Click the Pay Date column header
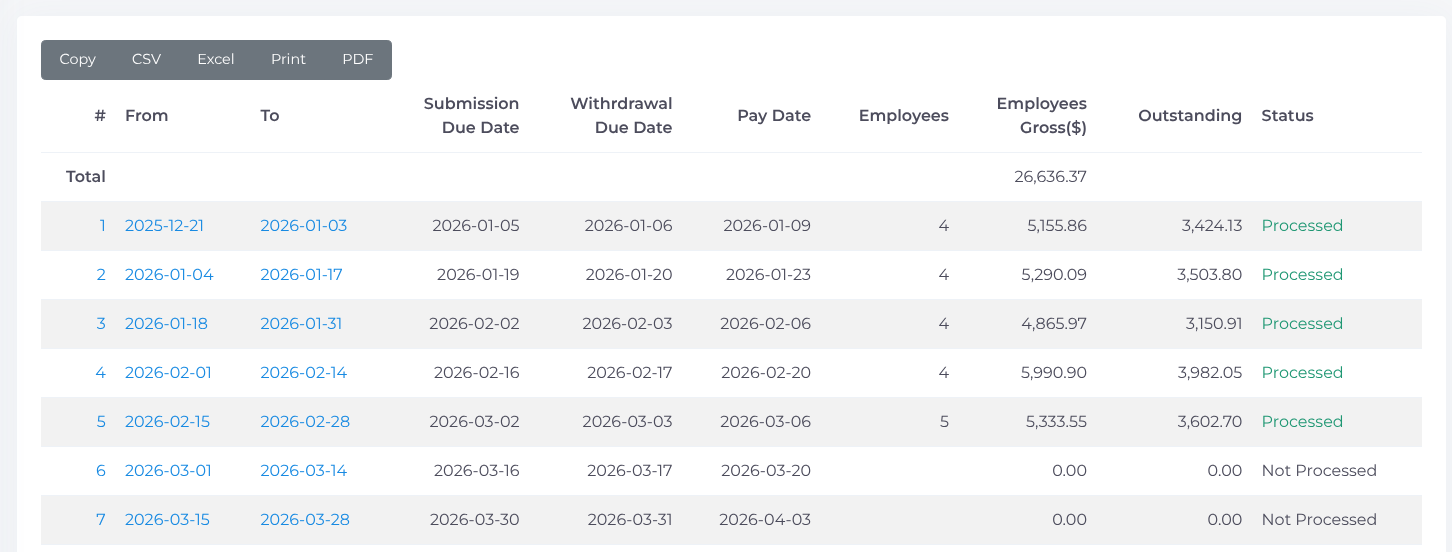Screen dimensions: 1452x552 tap(773, 116)
